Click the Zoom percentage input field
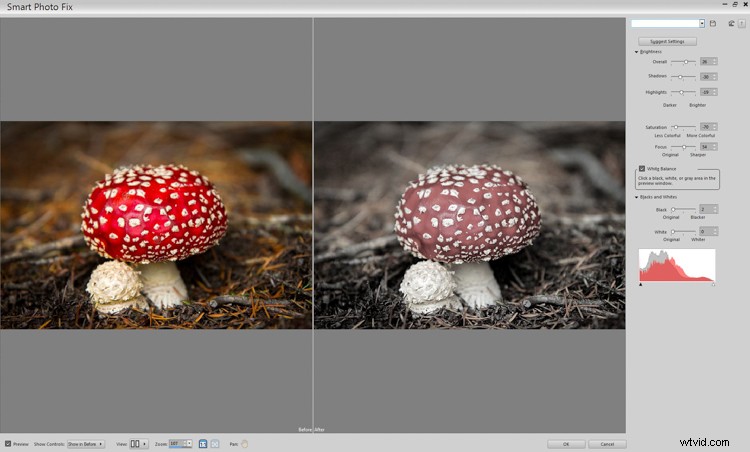The height and width of the screenshot is (452, 750). coord(175,443)
